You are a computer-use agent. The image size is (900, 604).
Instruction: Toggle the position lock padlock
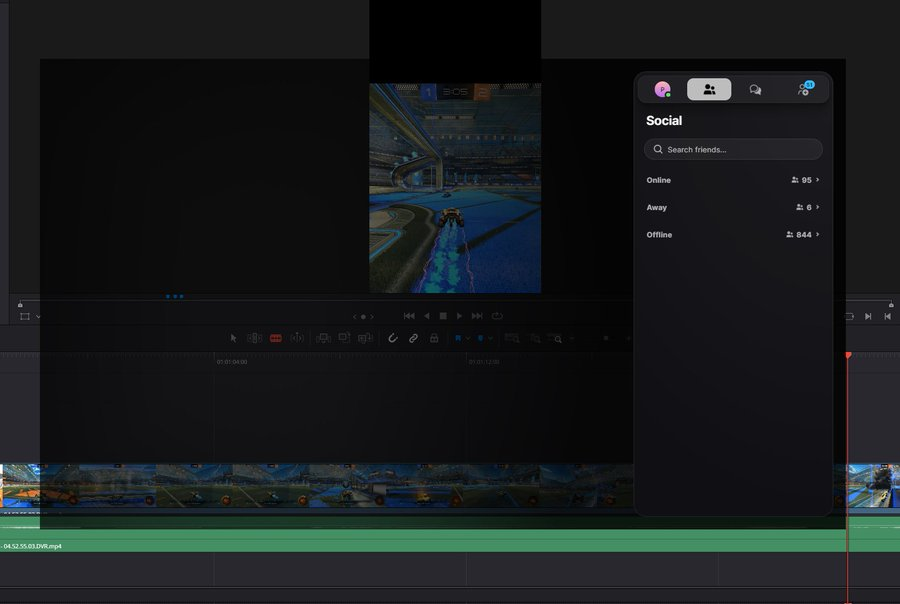[x=434, y=338]
